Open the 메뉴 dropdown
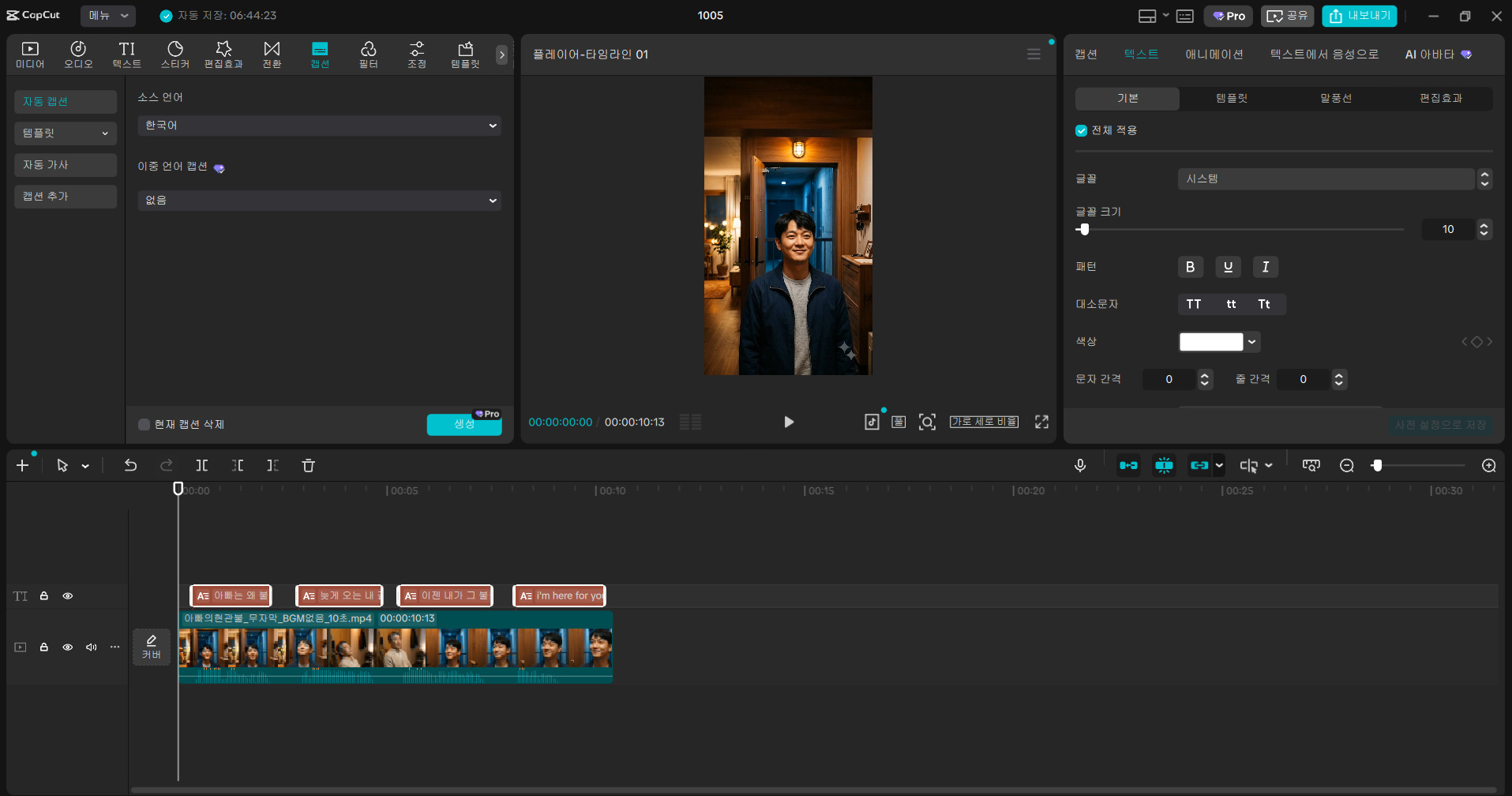Viewport: 1512px width, 796px height. pos(108,16)
